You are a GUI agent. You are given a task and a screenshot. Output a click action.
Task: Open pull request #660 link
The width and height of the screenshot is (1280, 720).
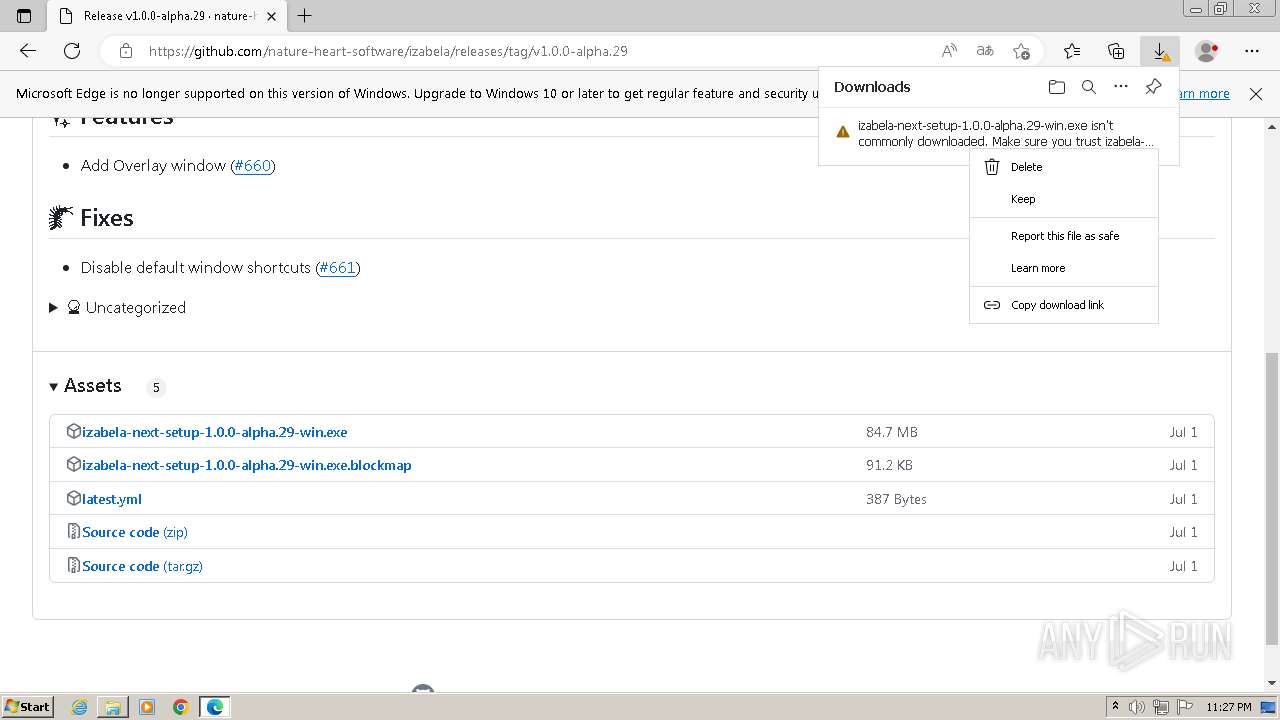click(x=253, y=166)
